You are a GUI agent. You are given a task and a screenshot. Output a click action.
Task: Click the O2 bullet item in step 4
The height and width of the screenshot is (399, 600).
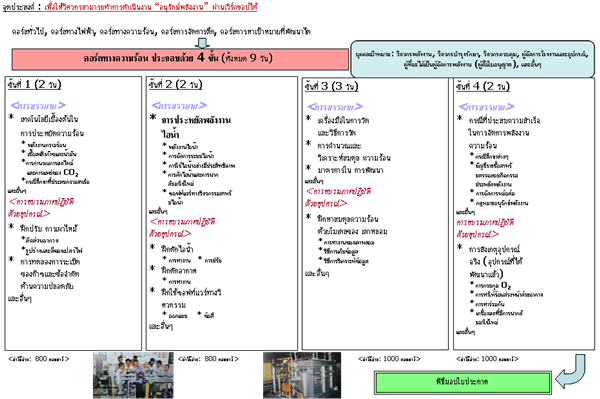[x=493, y=285]
